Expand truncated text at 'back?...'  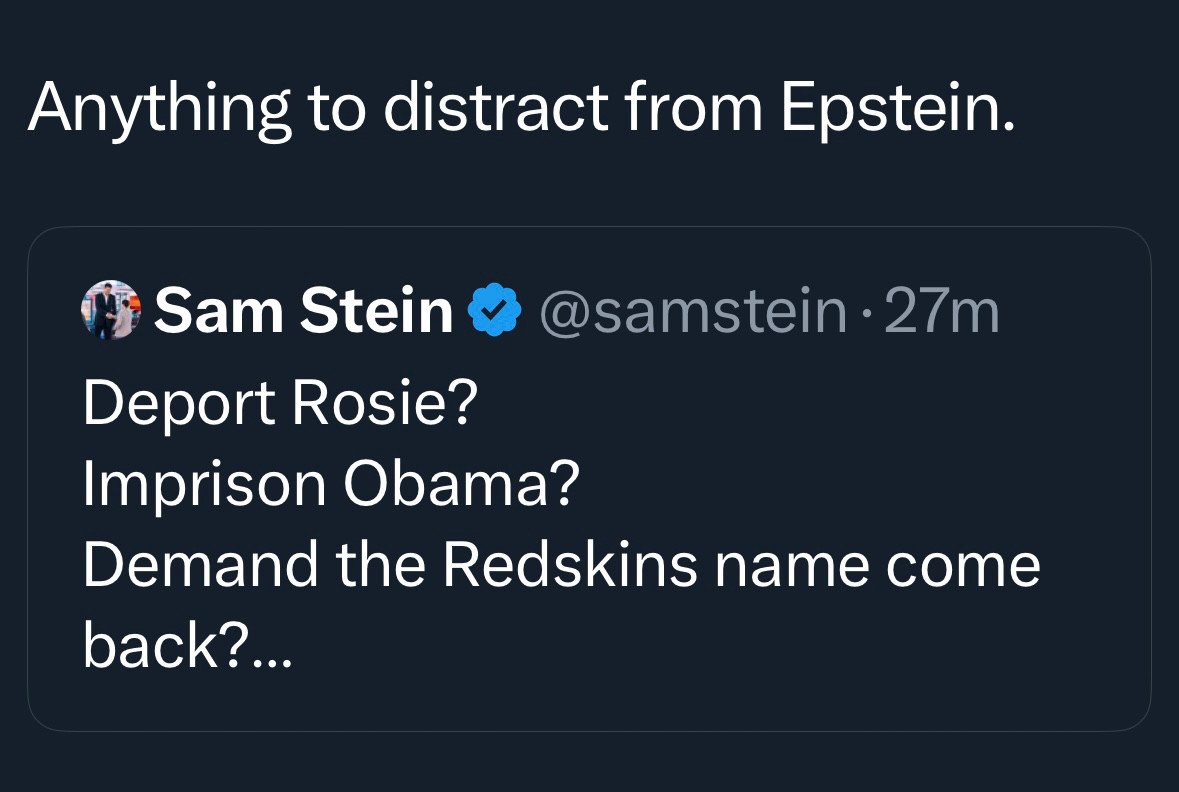pyautogui.click(x=187, y=645)
